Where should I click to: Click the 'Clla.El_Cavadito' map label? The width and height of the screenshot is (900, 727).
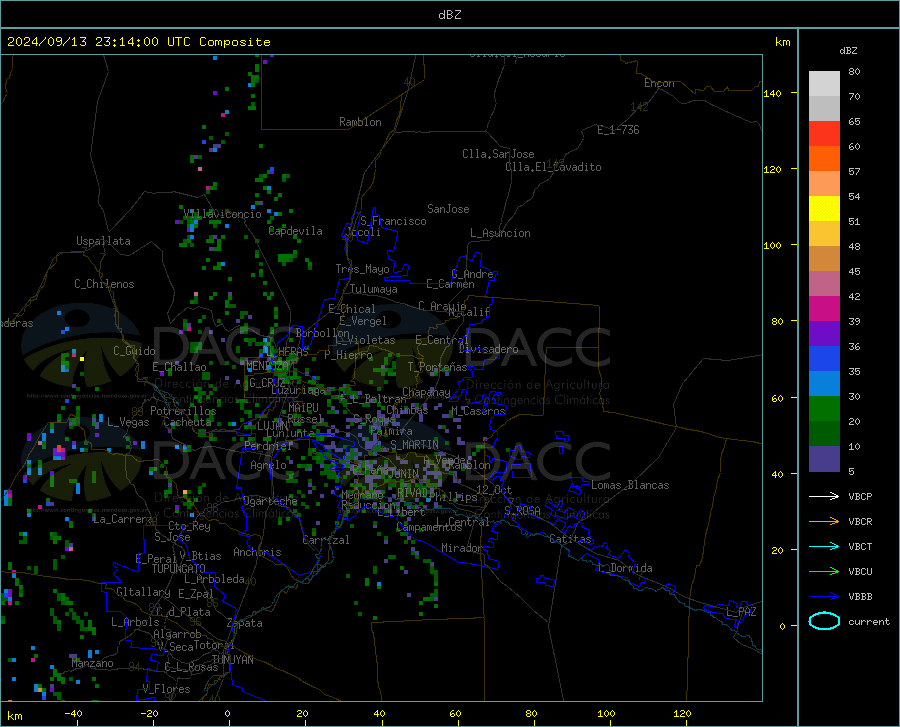click(553, 167)
